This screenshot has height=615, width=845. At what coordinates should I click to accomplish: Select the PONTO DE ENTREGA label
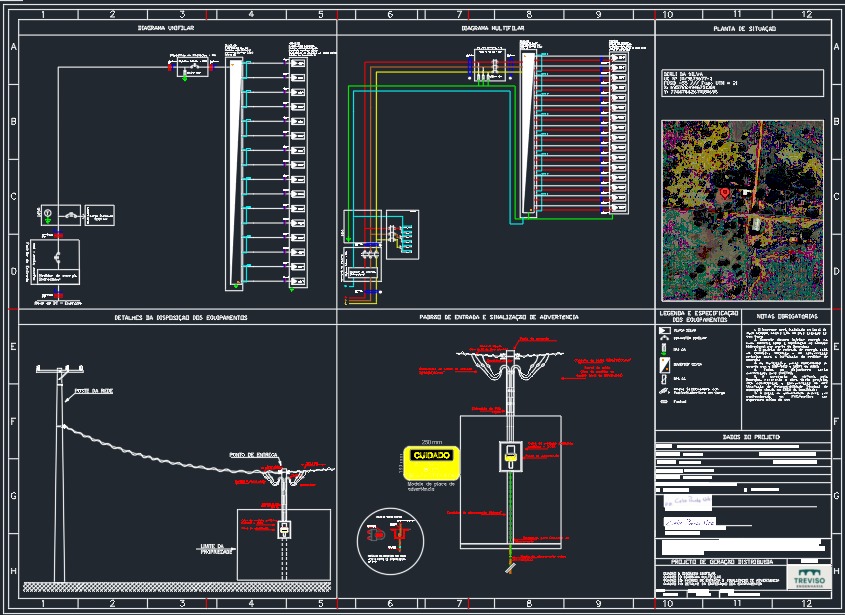253,455
